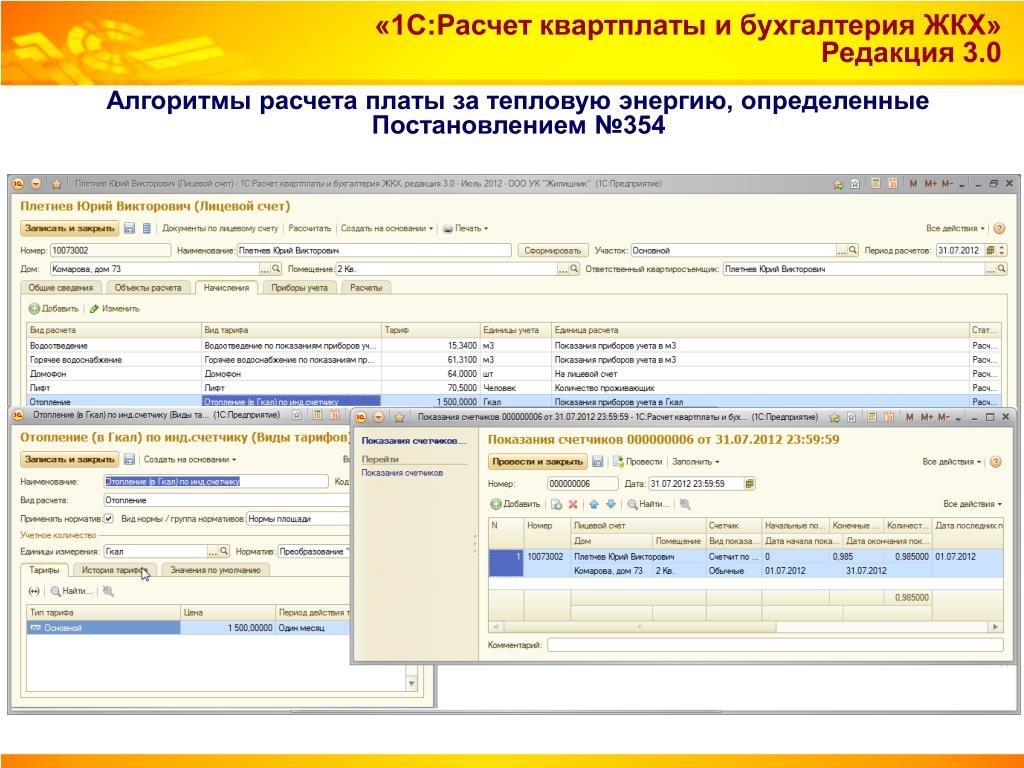Move row up with blue up arrow

[x=594, y=504]
